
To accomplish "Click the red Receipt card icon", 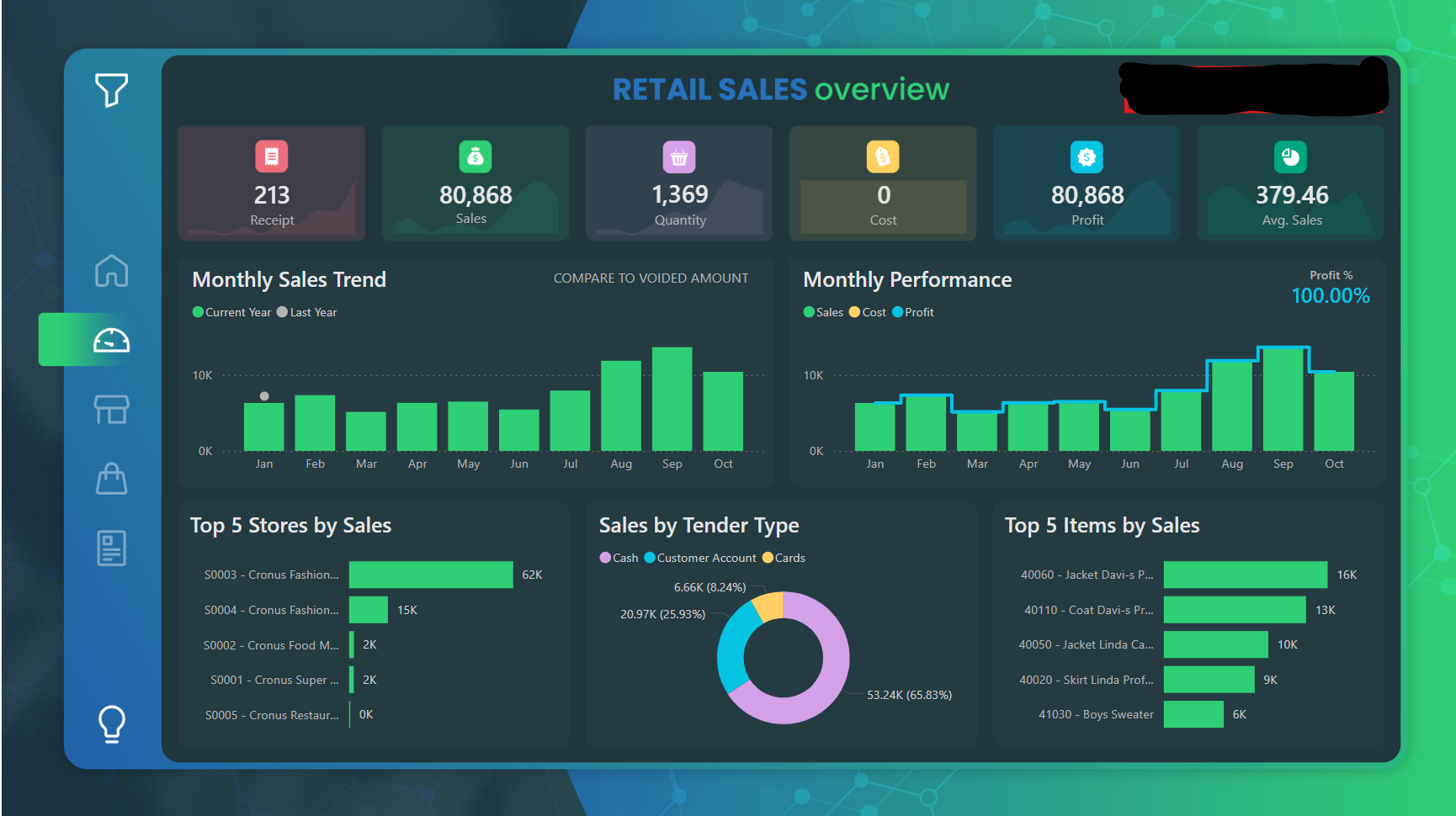I will [272, 156].
